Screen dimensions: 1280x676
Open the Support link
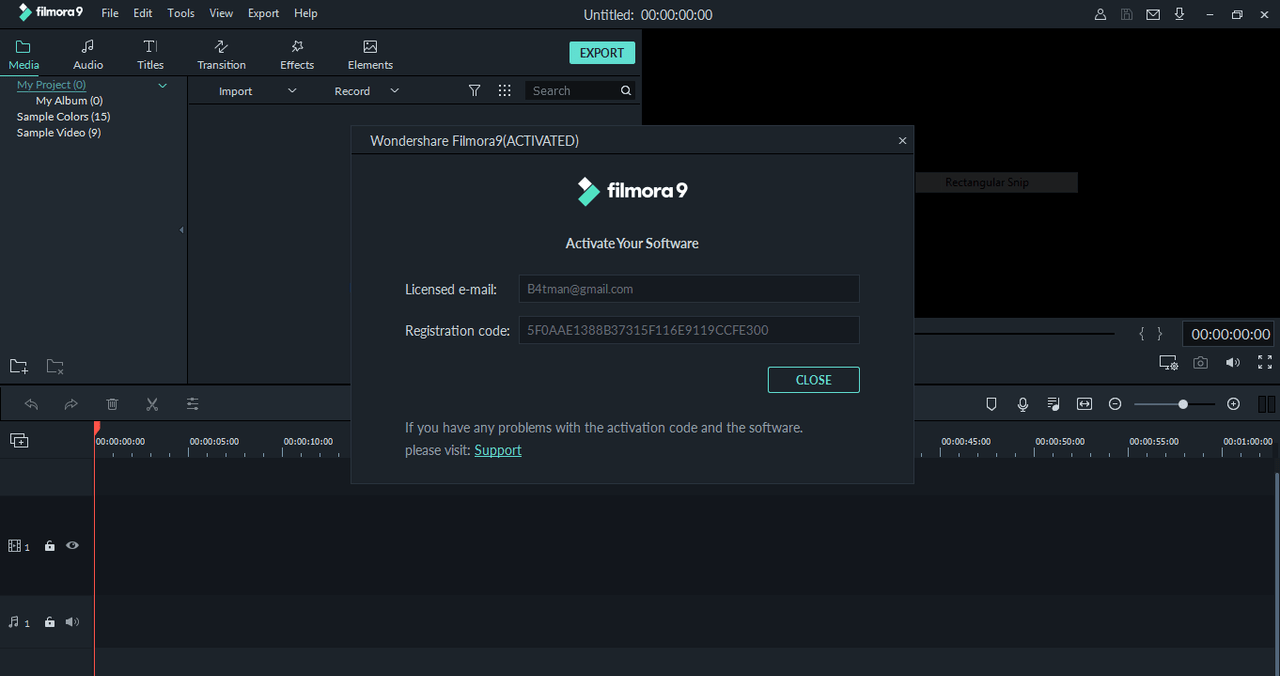coord(498,450)
